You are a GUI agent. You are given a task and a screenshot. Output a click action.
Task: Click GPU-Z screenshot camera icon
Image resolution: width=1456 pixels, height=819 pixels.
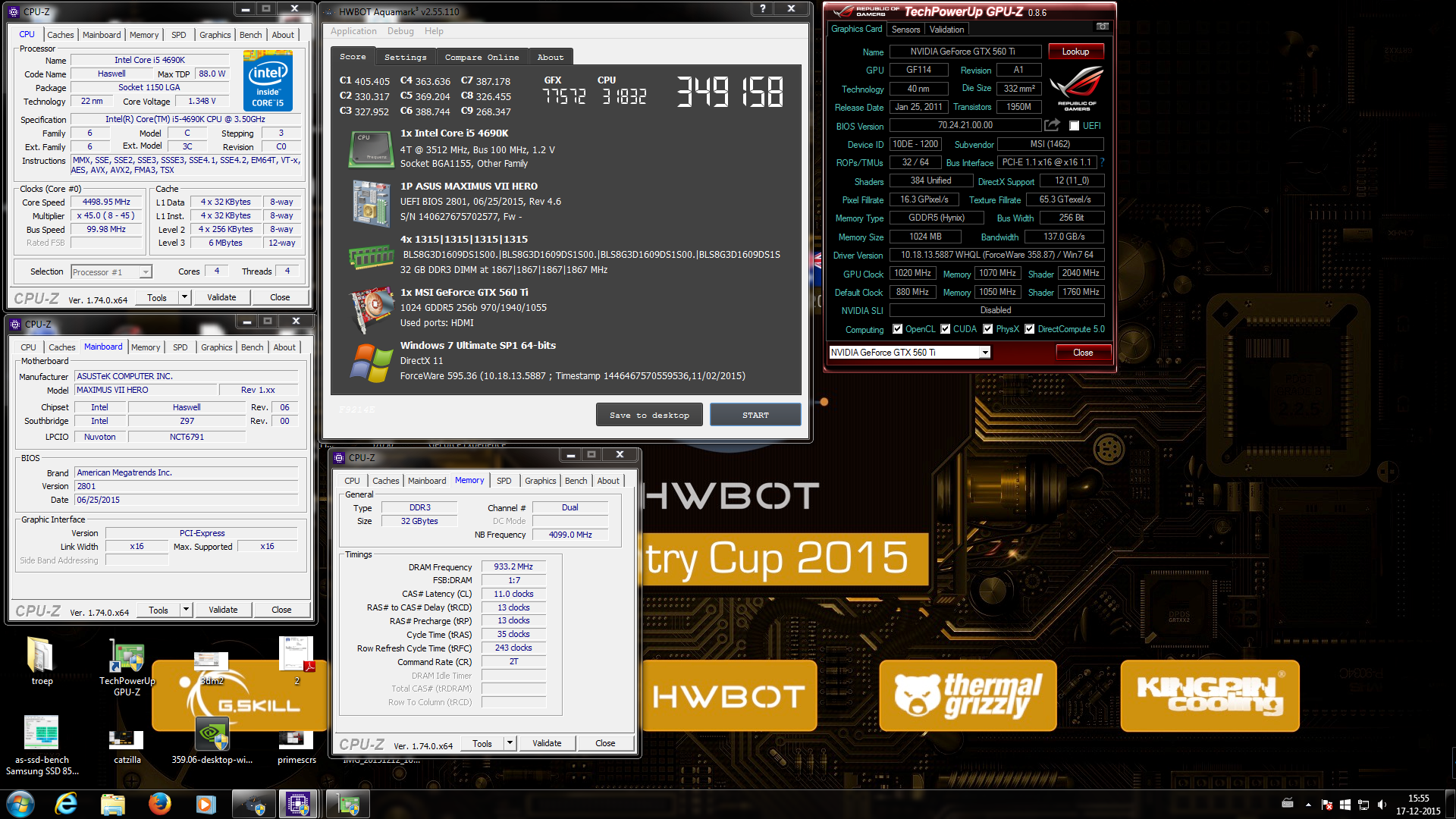(x=1102, y=27)
